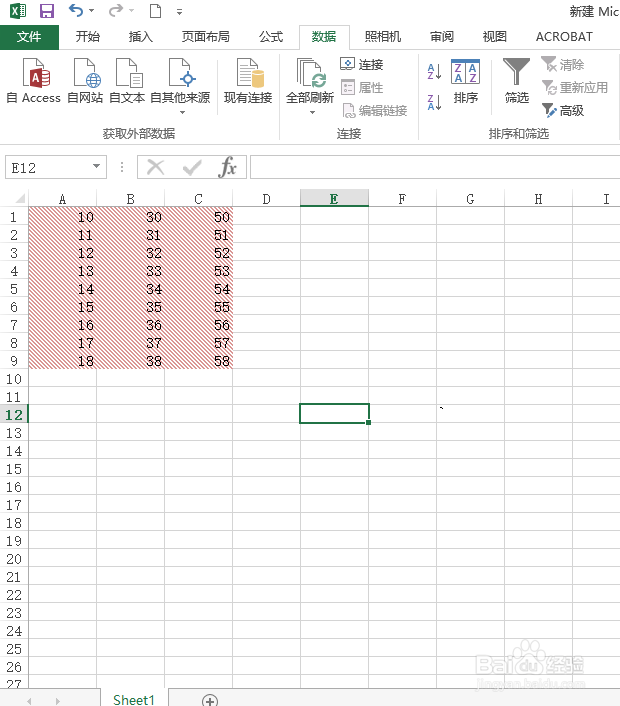This screenshot has height=706, width=620.
Task: Expand the Name Box dropdown arrow
Action: pyautogui.click(x=96, y=167)
